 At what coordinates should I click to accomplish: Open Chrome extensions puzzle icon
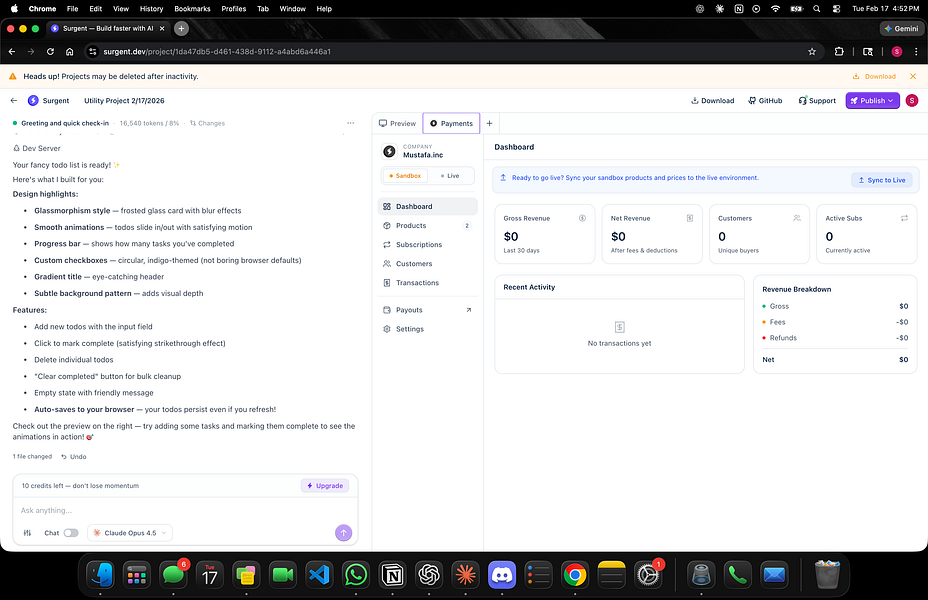(x=839, y=51)
